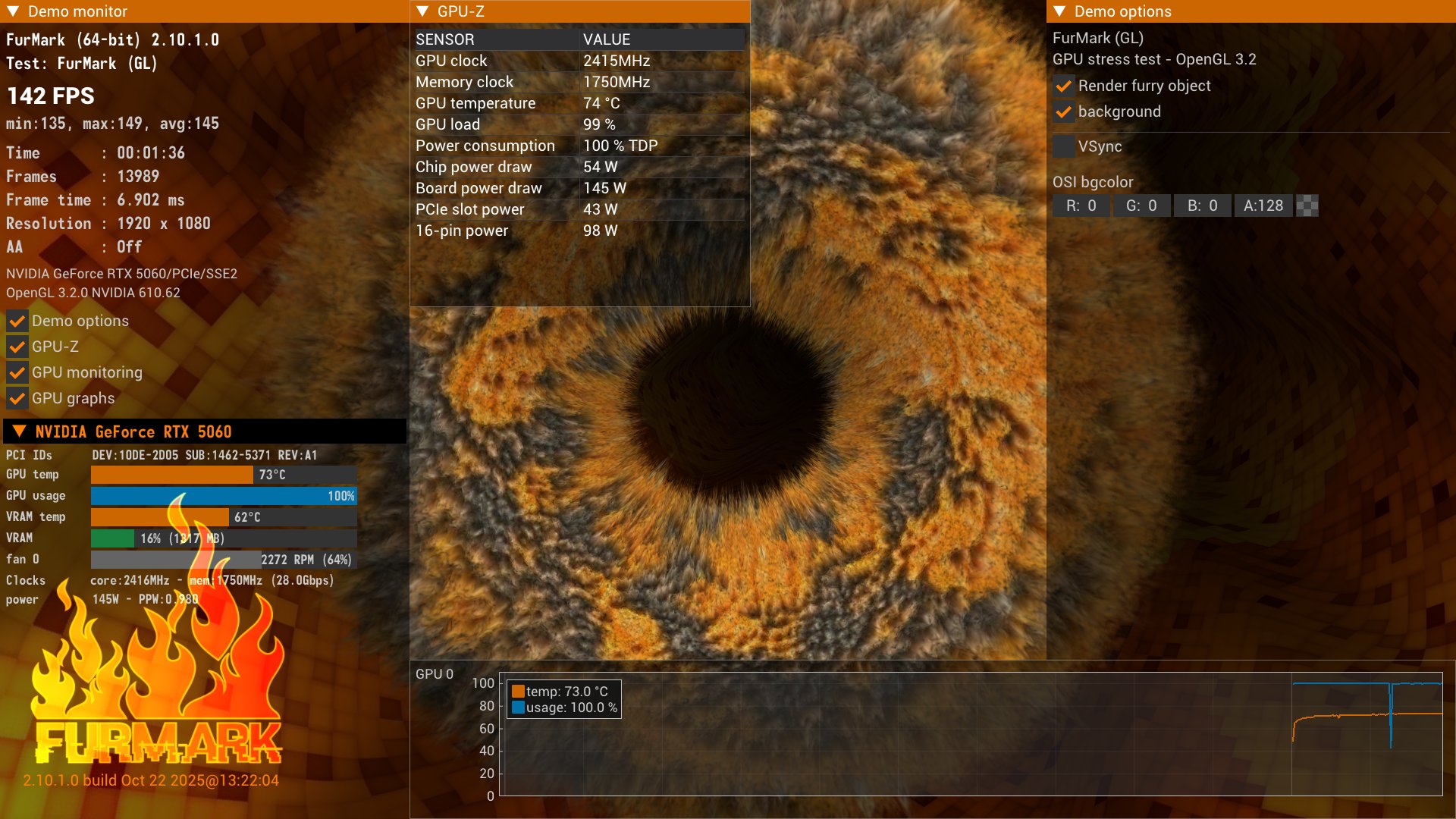1456x819 pixels.
Task: Click the FurMark (64-bit) 2.10.1.0 title
Action: pyautogui.click(x=112, y=40)
